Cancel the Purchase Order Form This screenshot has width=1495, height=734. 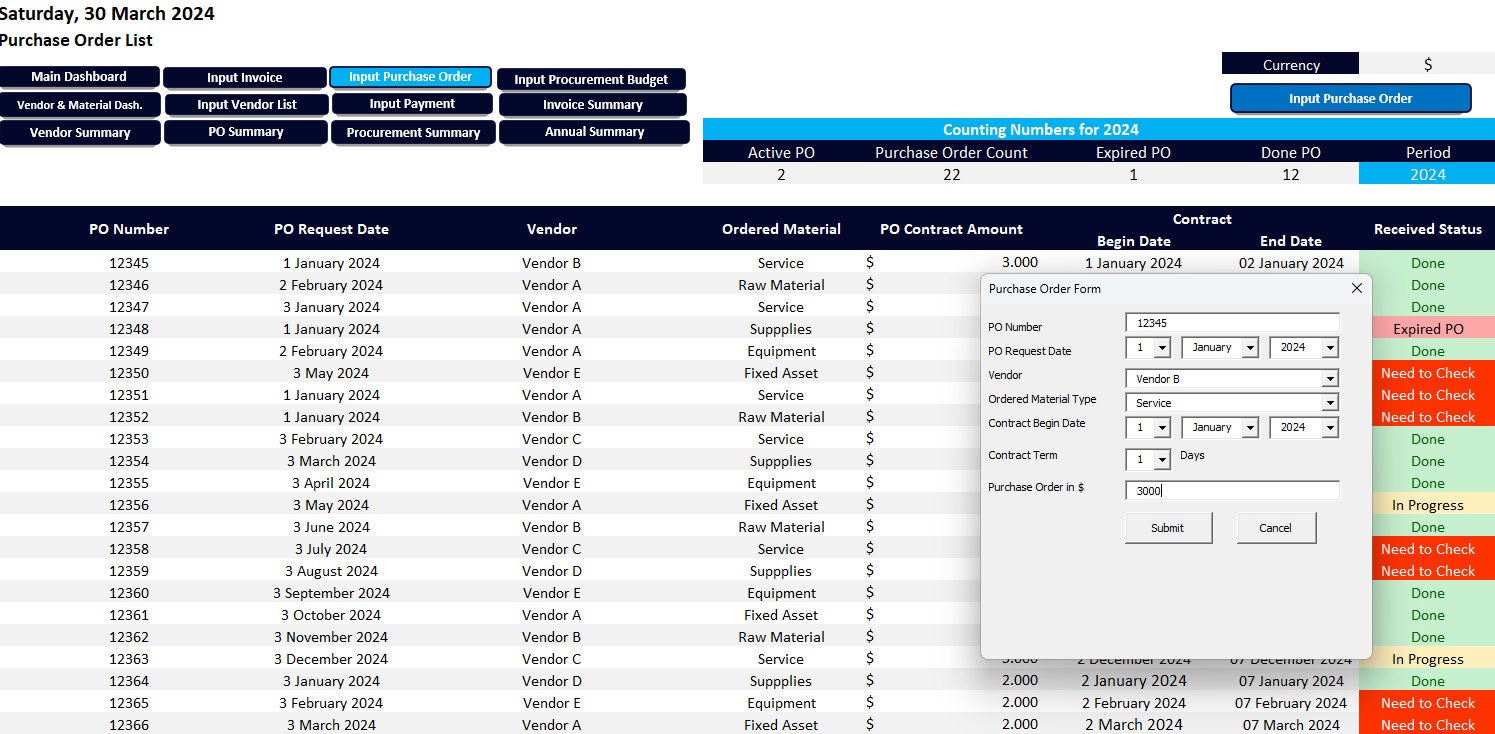pos(1276,527)
